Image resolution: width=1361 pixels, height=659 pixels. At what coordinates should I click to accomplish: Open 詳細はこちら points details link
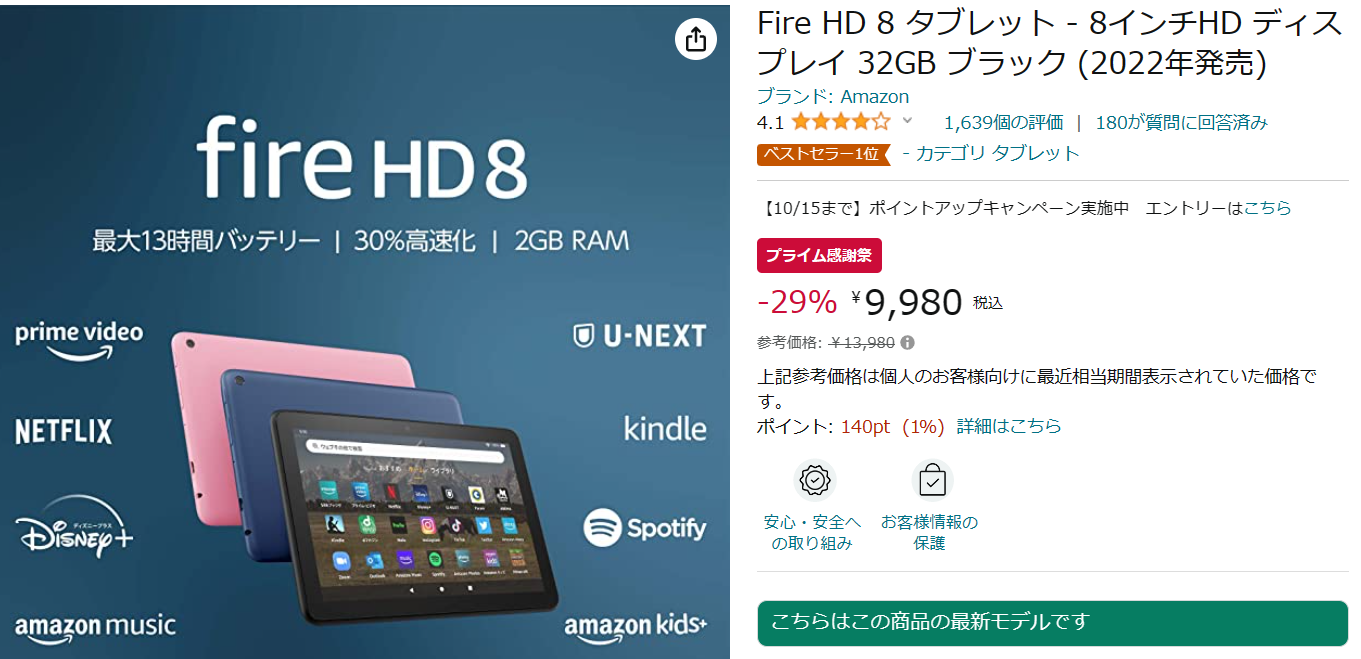coord(1009,426)
